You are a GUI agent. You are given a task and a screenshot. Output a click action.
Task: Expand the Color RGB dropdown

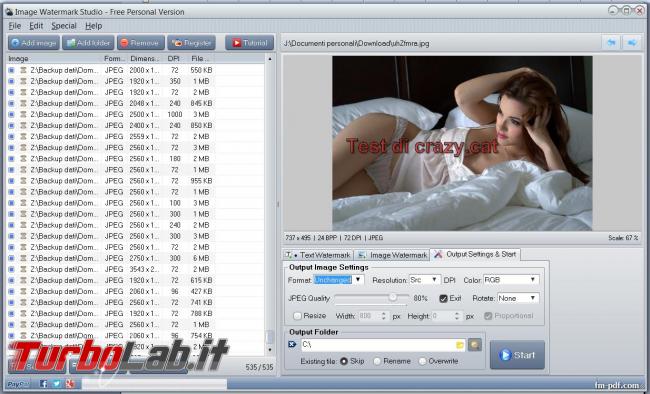(511, 280)
